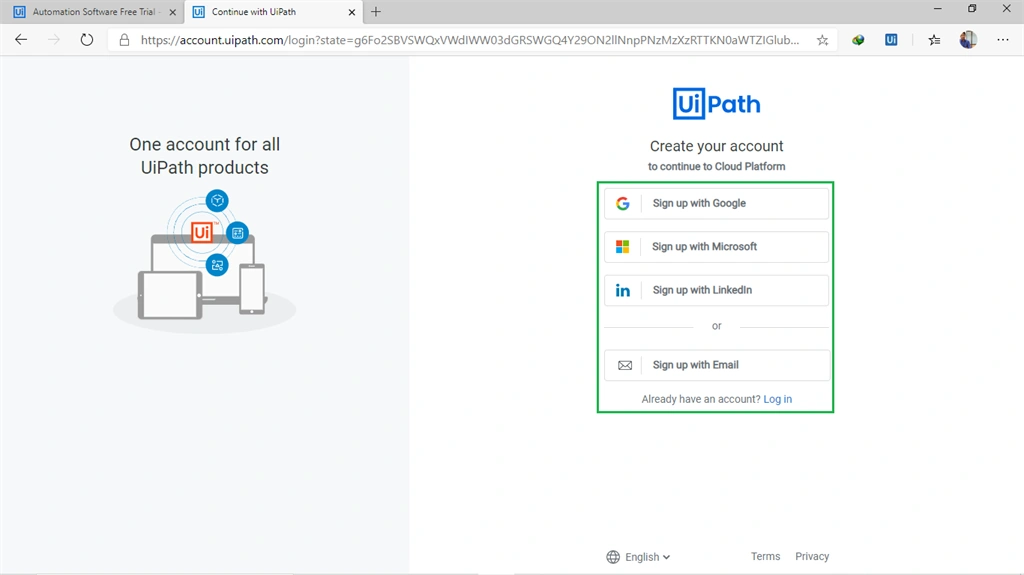Open browser settings and more menu
This screenshot has height=575, width=1024.
pyautogui.click(x=1002, y=40)
